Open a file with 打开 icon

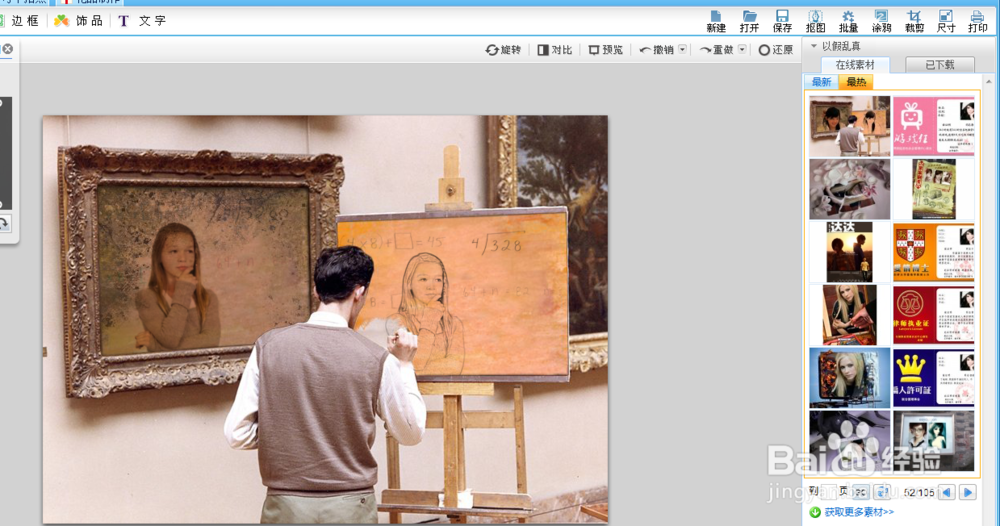[x=749, y=21]
